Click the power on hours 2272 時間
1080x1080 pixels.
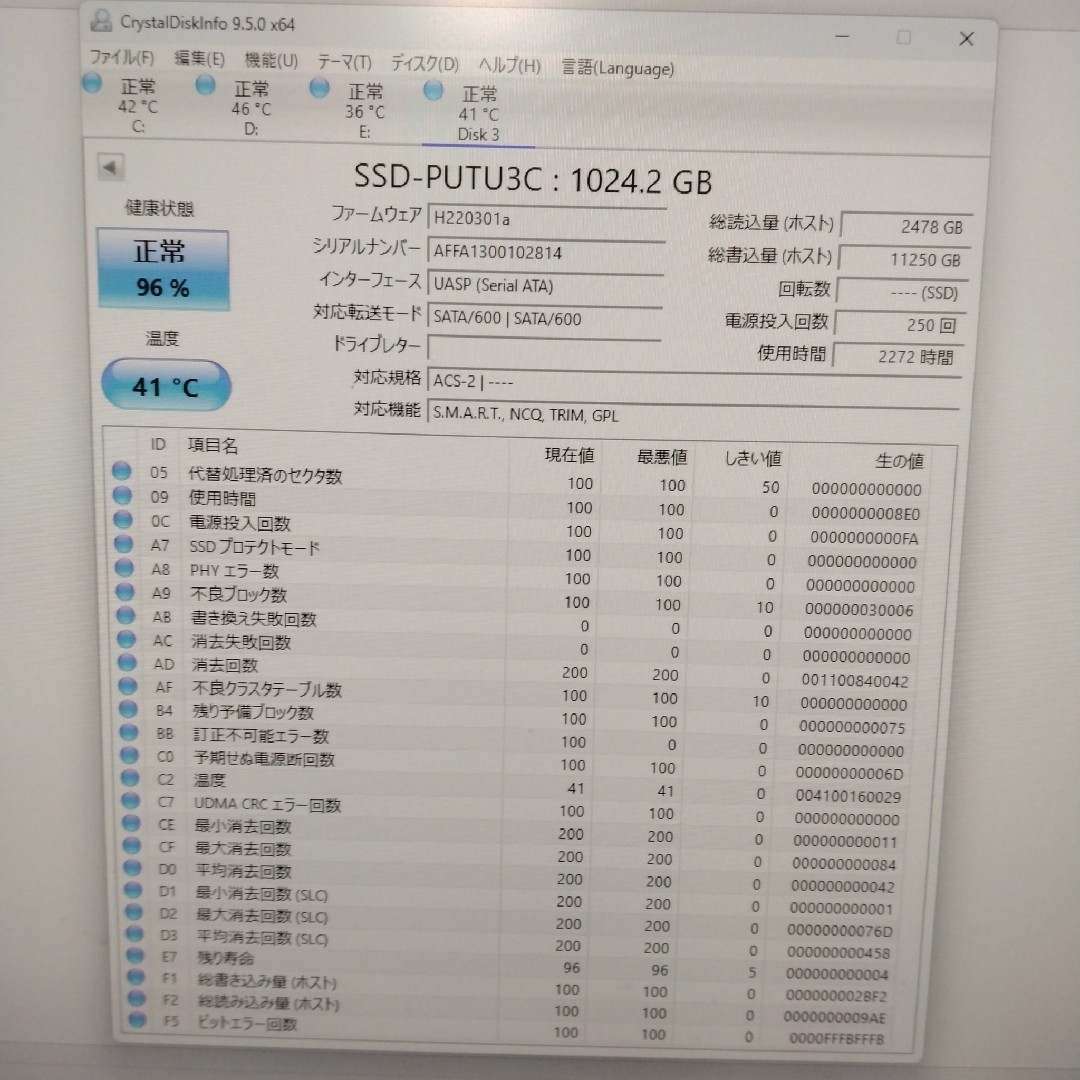(x=898, y=356)
